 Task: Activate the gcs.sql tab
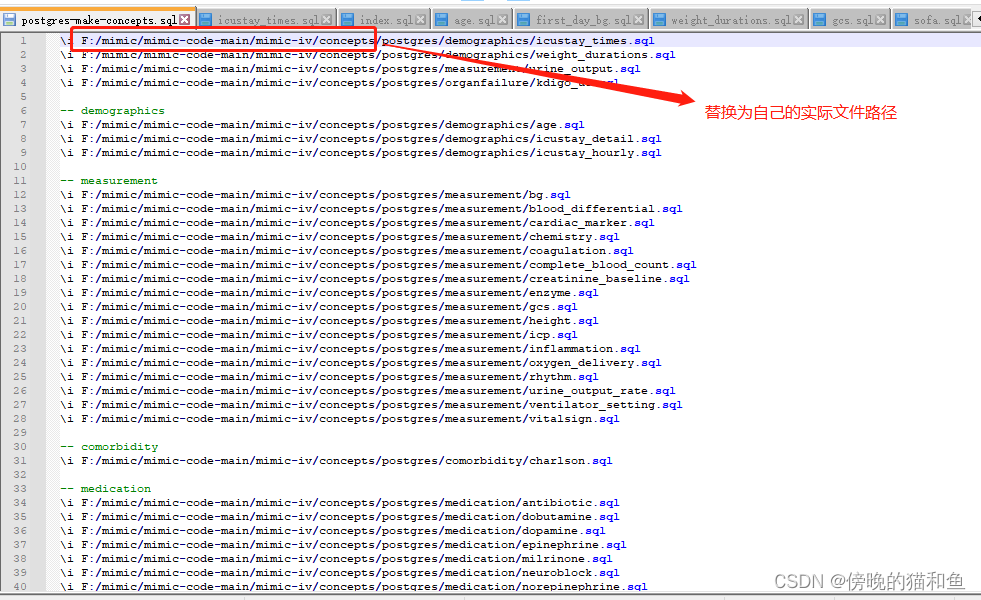(x=850, y=20)
